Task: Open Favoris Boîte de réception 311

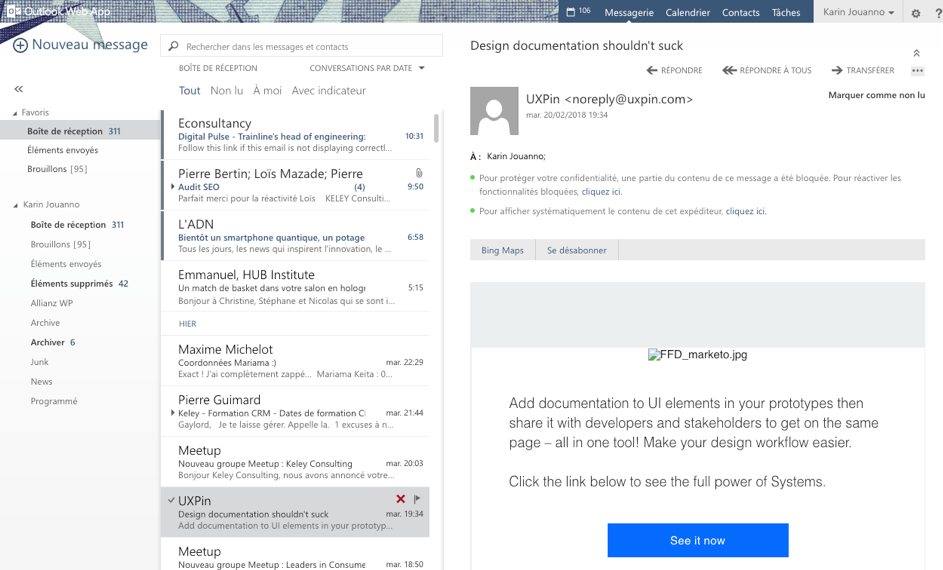Action: coord(81,130)
